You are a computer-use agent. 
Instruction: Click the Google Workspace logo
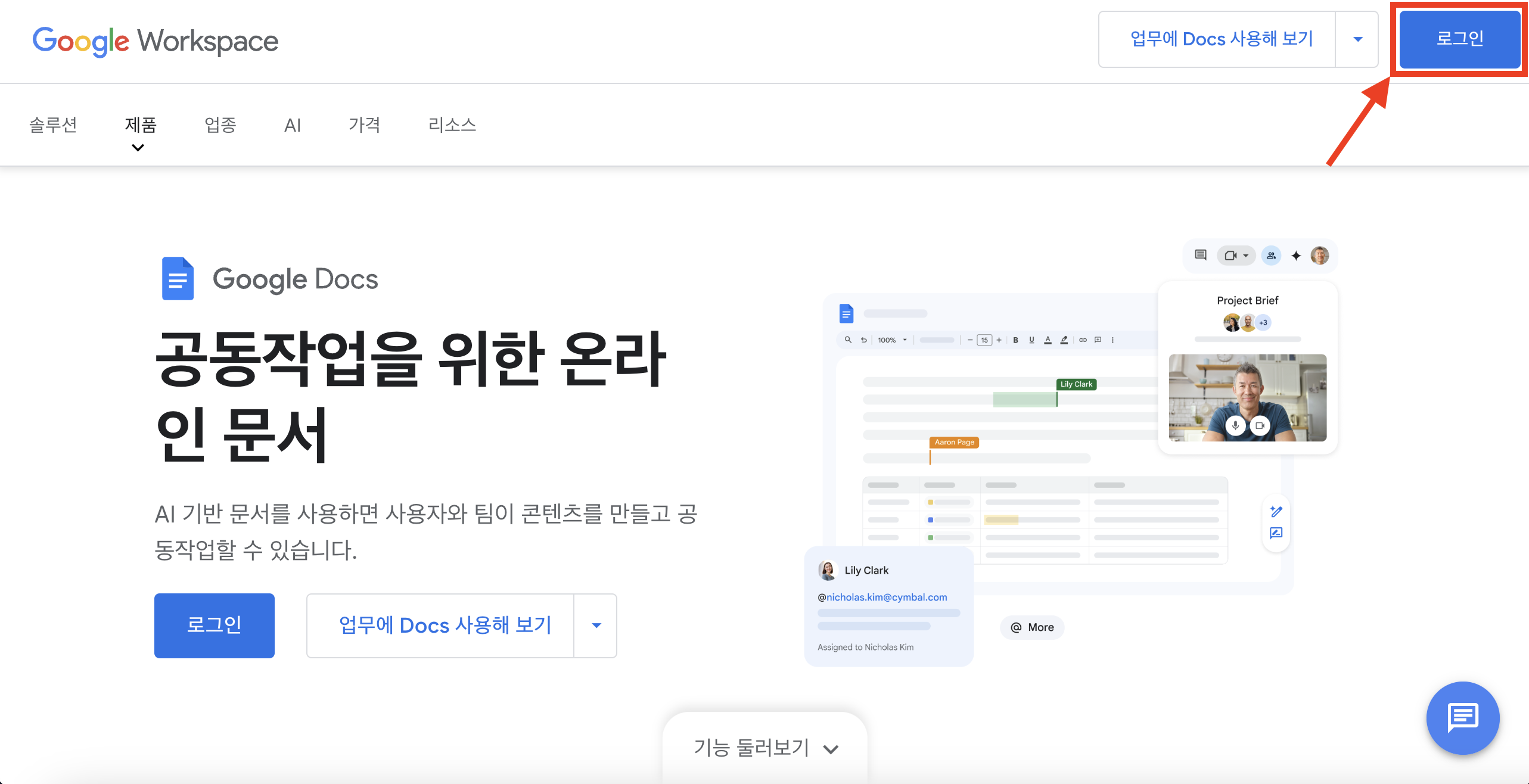tap(156, 41)
